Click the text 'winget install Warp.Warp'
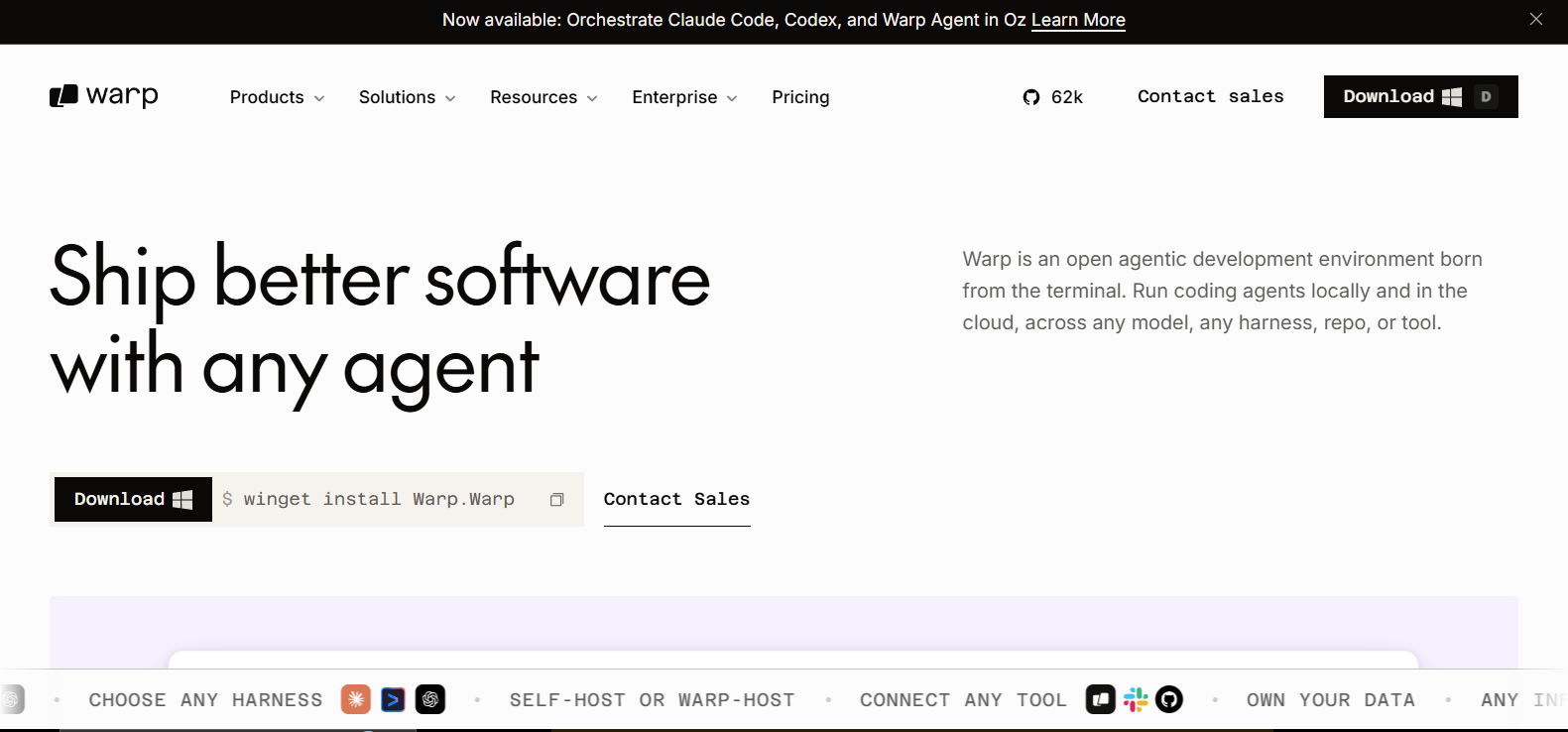Screen dimensions: 1568x732 (379, 499)
